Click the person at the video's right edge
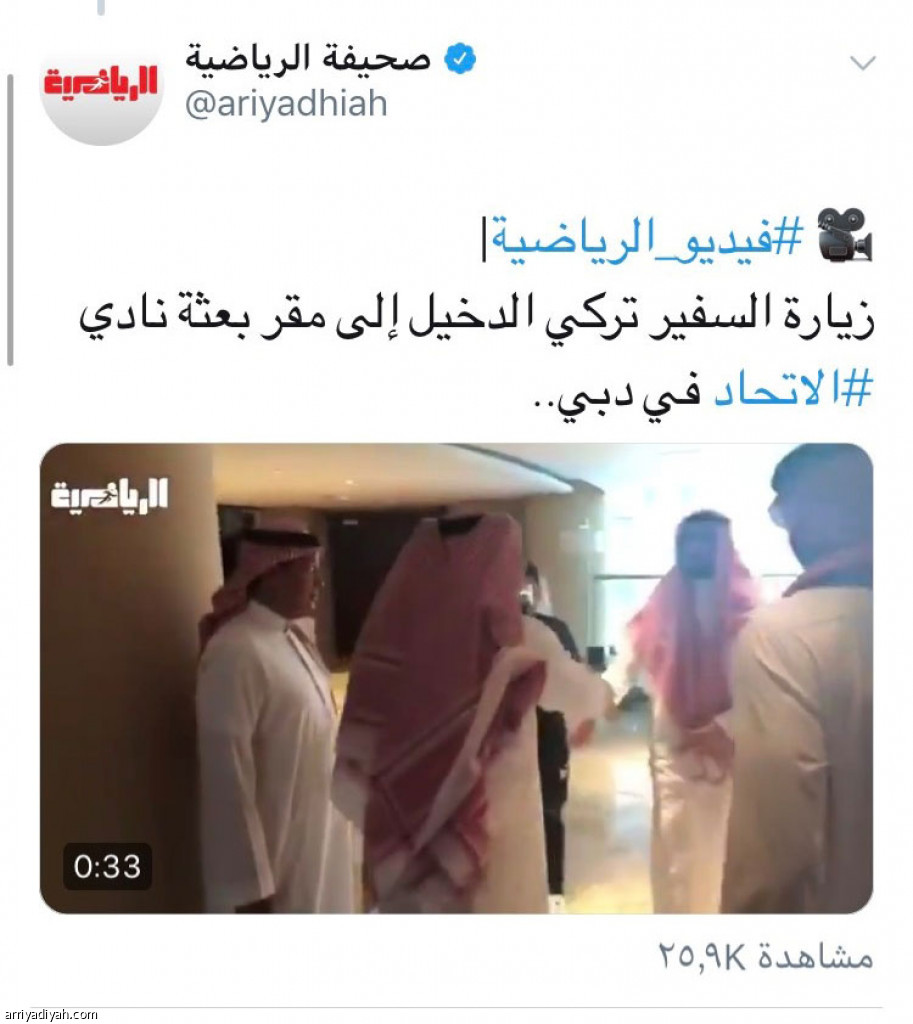The height and width of the screenshot is (1024, 913). [x=800, y=679]
